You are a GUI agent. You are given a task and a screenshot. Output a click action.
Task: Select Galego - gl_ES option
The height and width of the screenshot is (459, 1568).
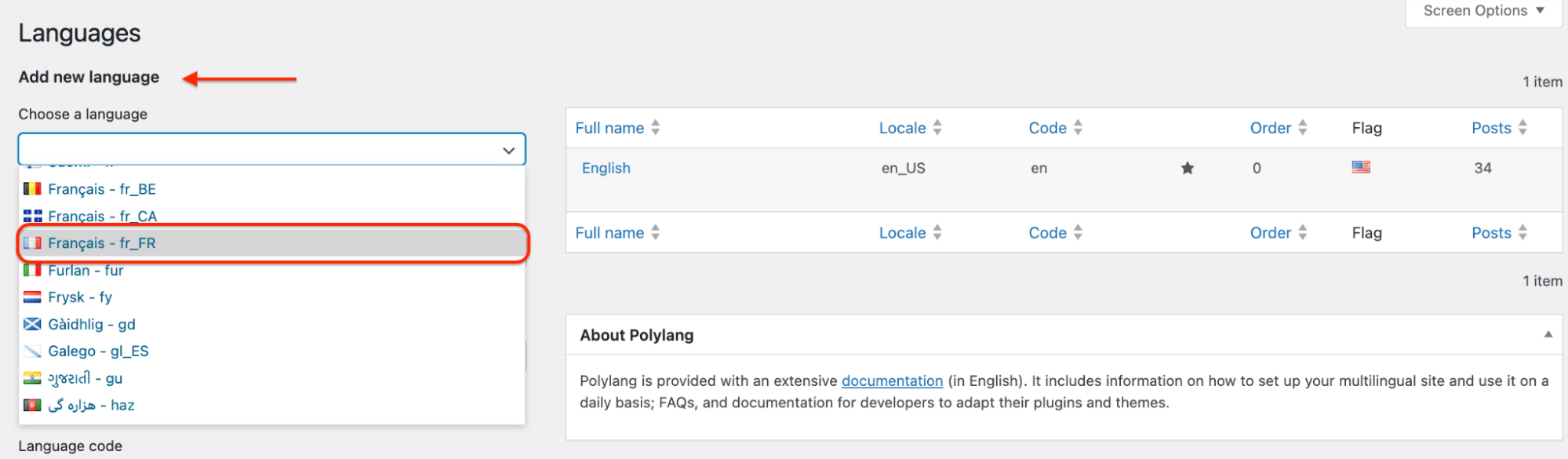coord(271,352)
